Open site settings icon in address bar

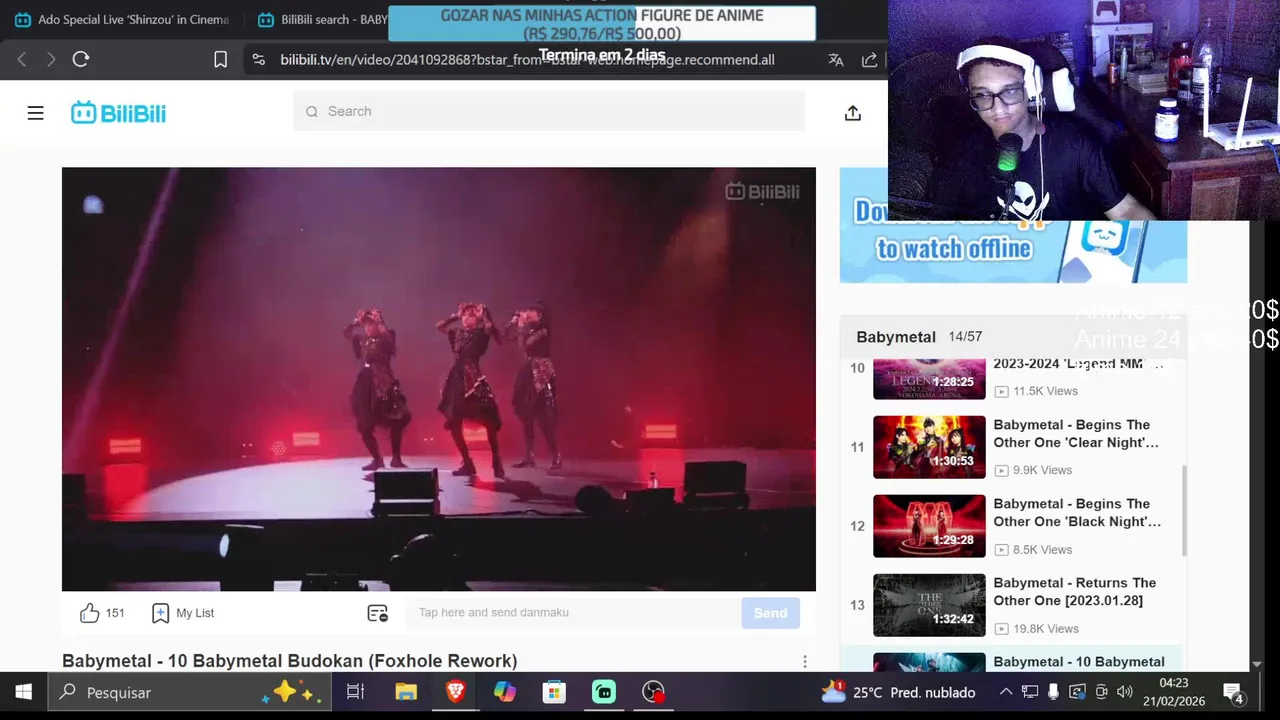258,60
